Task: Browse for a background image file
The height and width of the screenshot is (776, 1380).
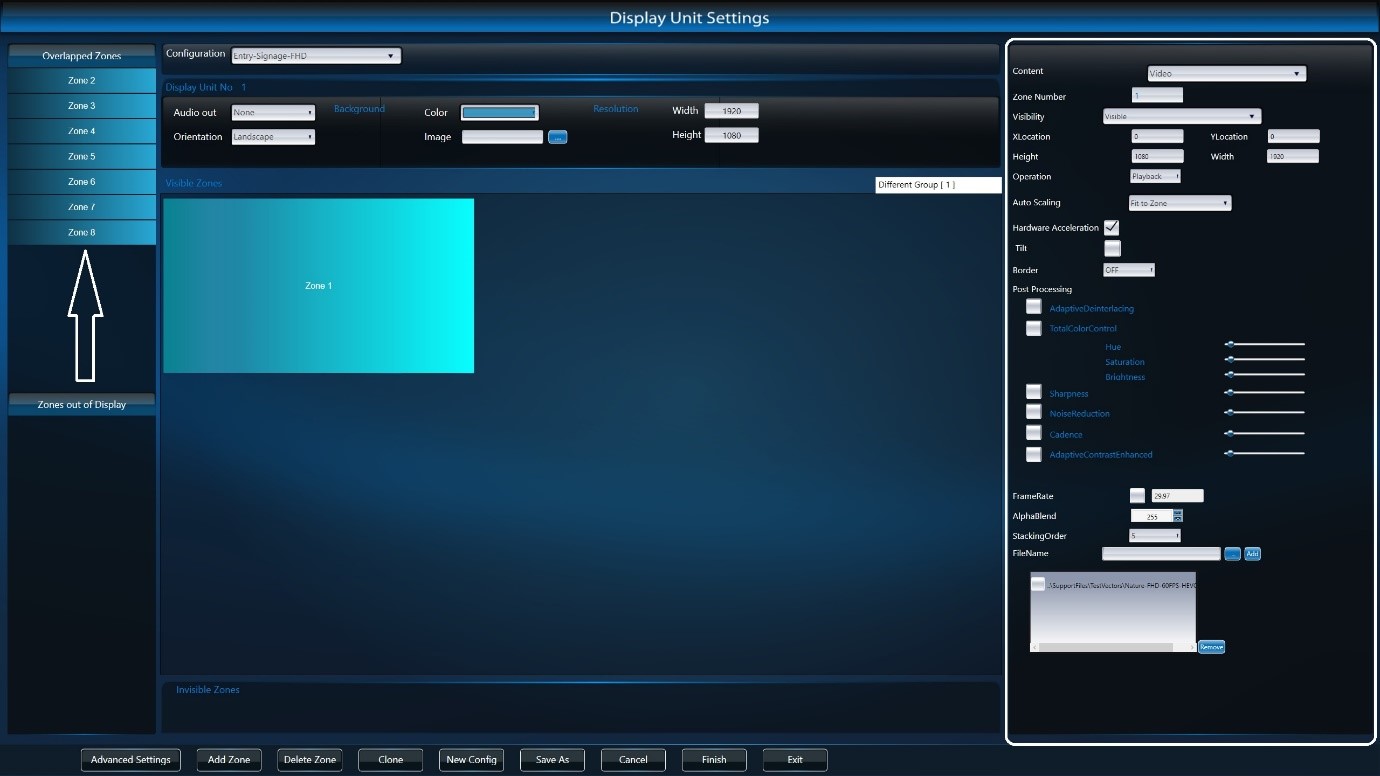Action: [558, 137]
